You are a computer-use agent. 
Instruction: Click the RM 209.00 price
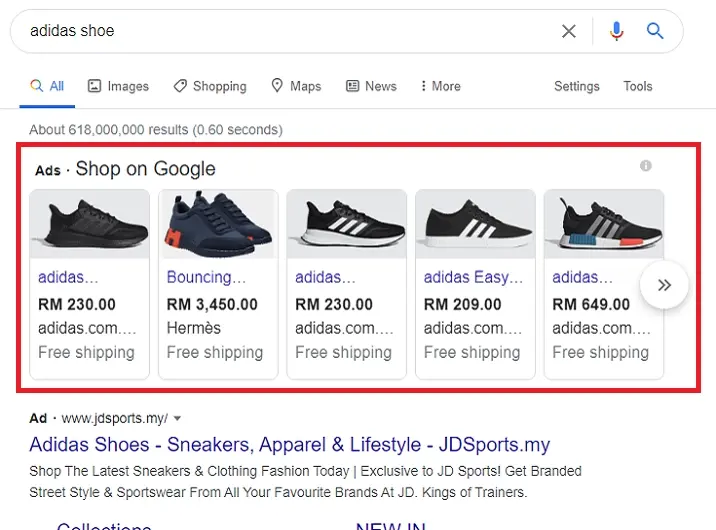[463, 304]
